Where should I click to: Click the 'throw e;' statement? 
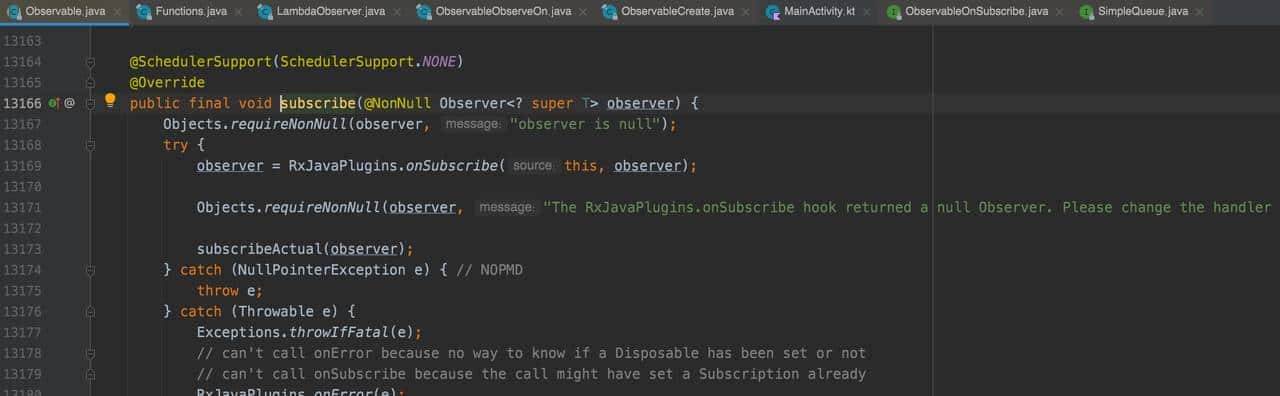[230, 291]
